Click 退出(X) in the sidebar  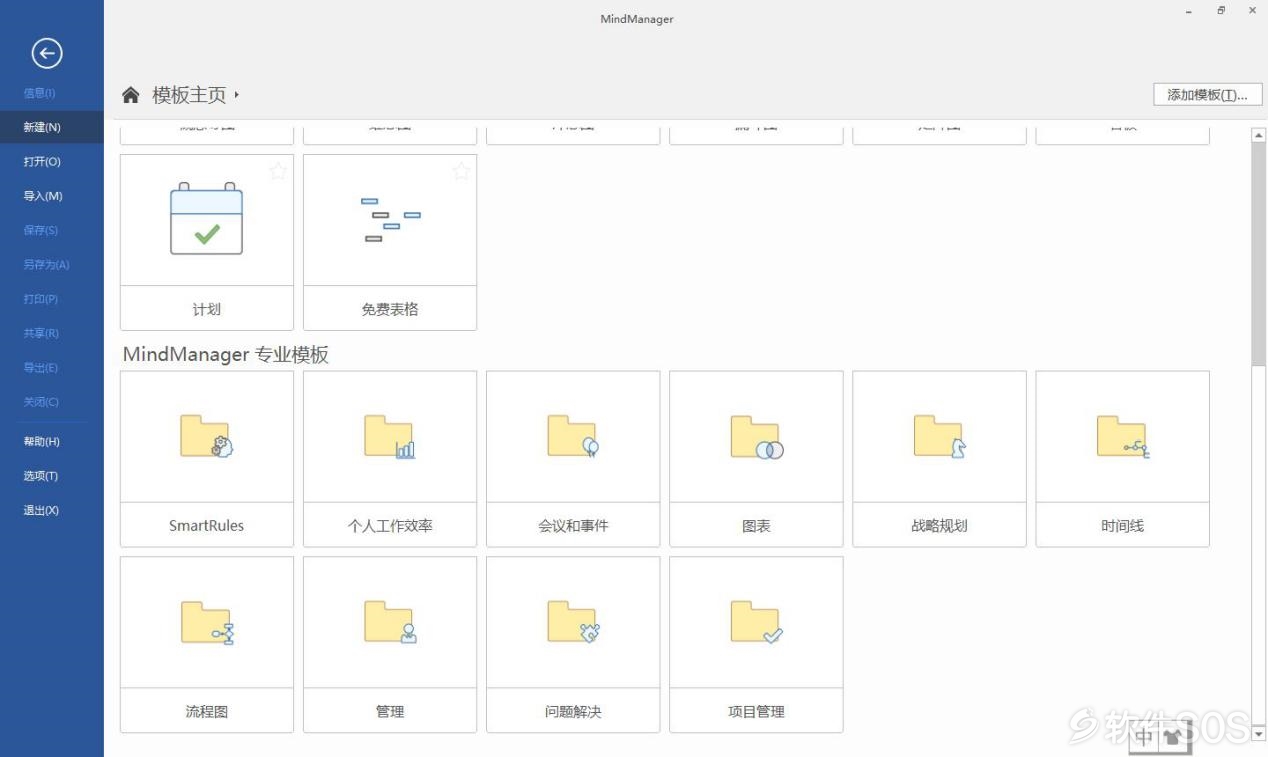[x=52, y=510]
